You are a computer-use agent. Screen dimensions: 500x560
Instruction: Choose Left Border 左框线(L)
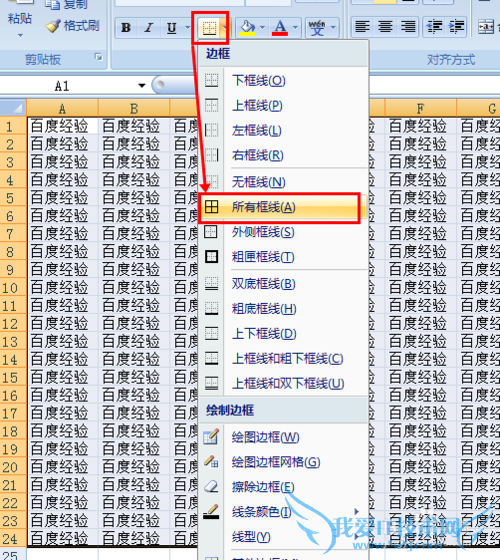[x=283, y=131]
